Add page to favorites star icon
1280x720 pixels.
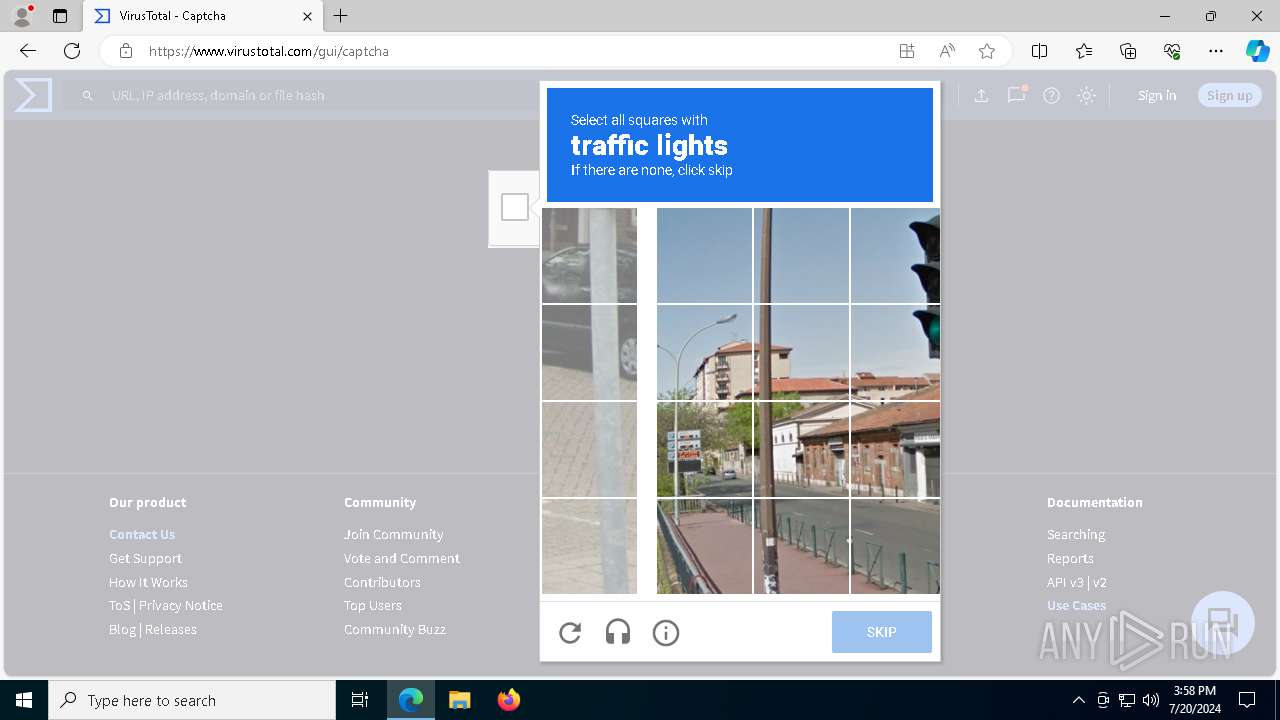(x=987, y=51)
